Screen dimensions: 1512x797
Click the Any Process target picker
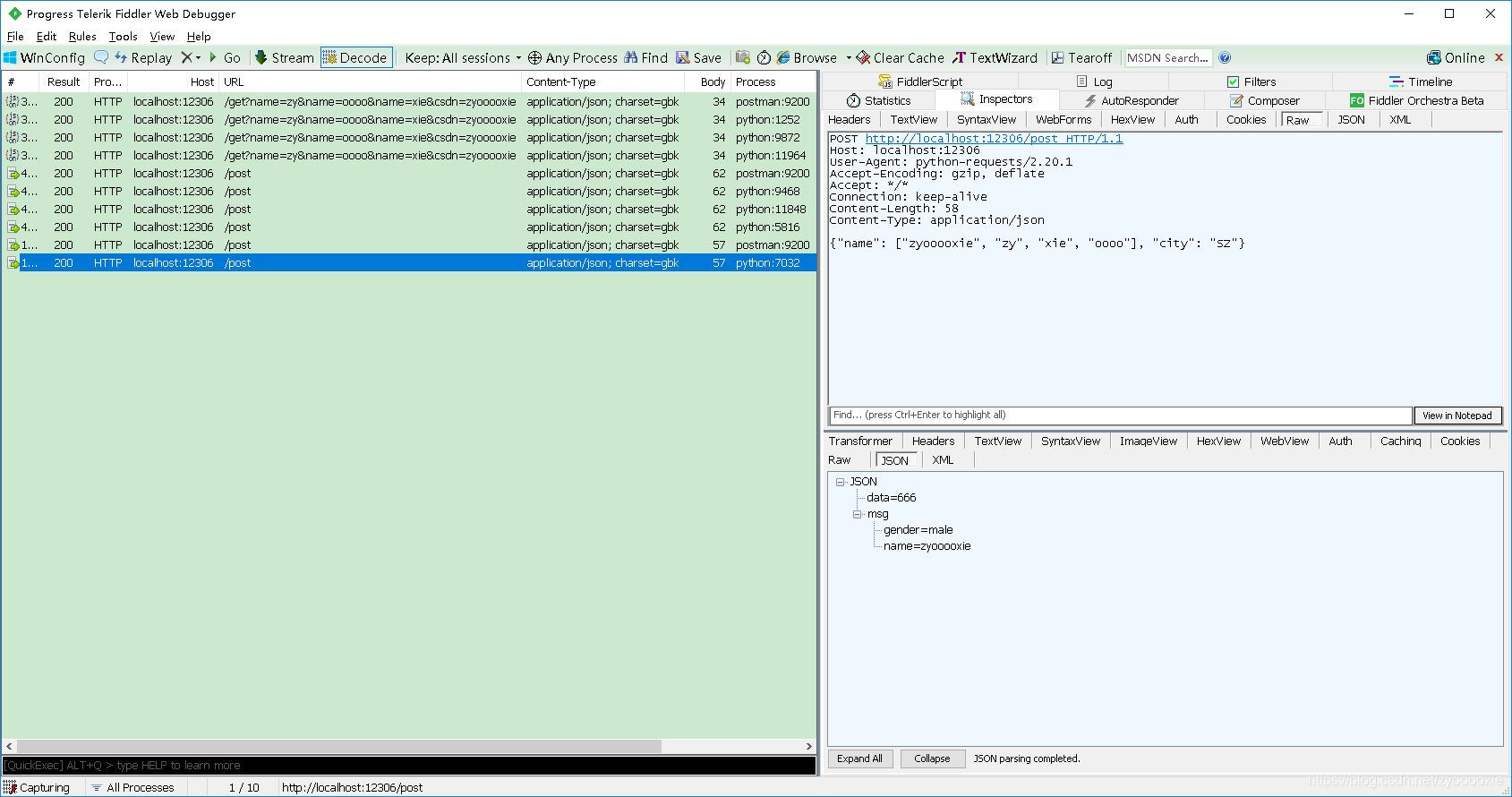[573, 57]
